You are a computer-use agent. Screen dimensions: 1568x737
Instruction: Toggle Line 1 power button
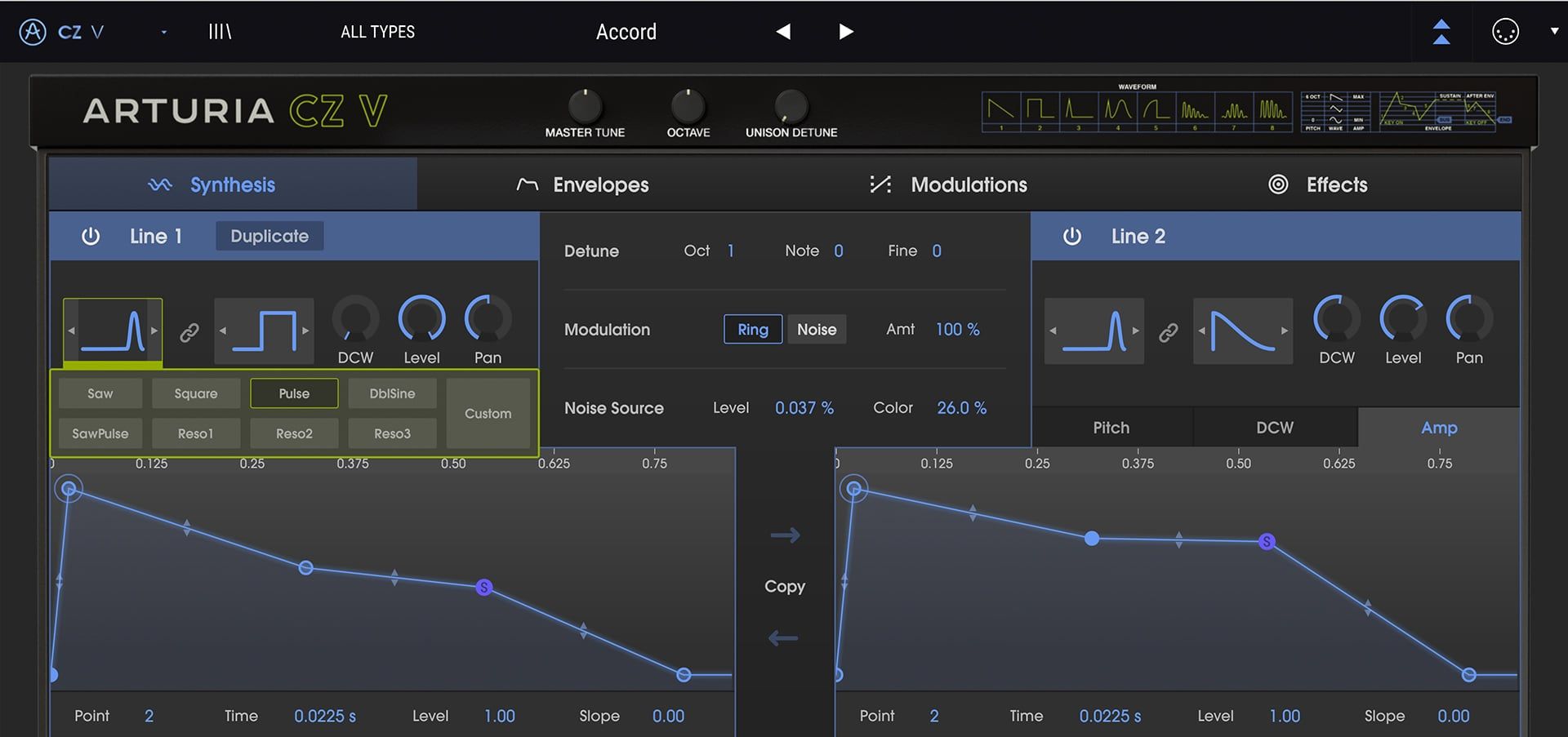[91, 236]
